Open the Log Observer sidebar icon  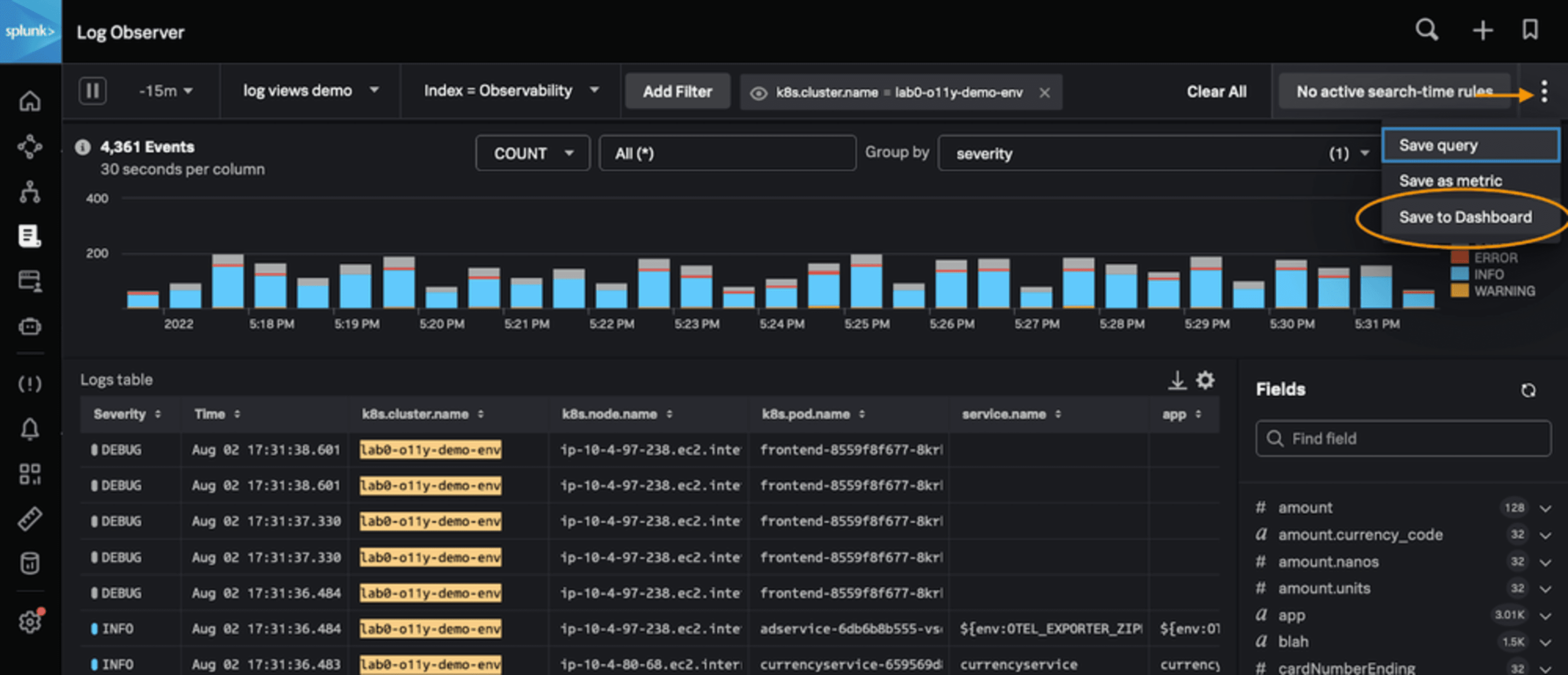(29, 236)
